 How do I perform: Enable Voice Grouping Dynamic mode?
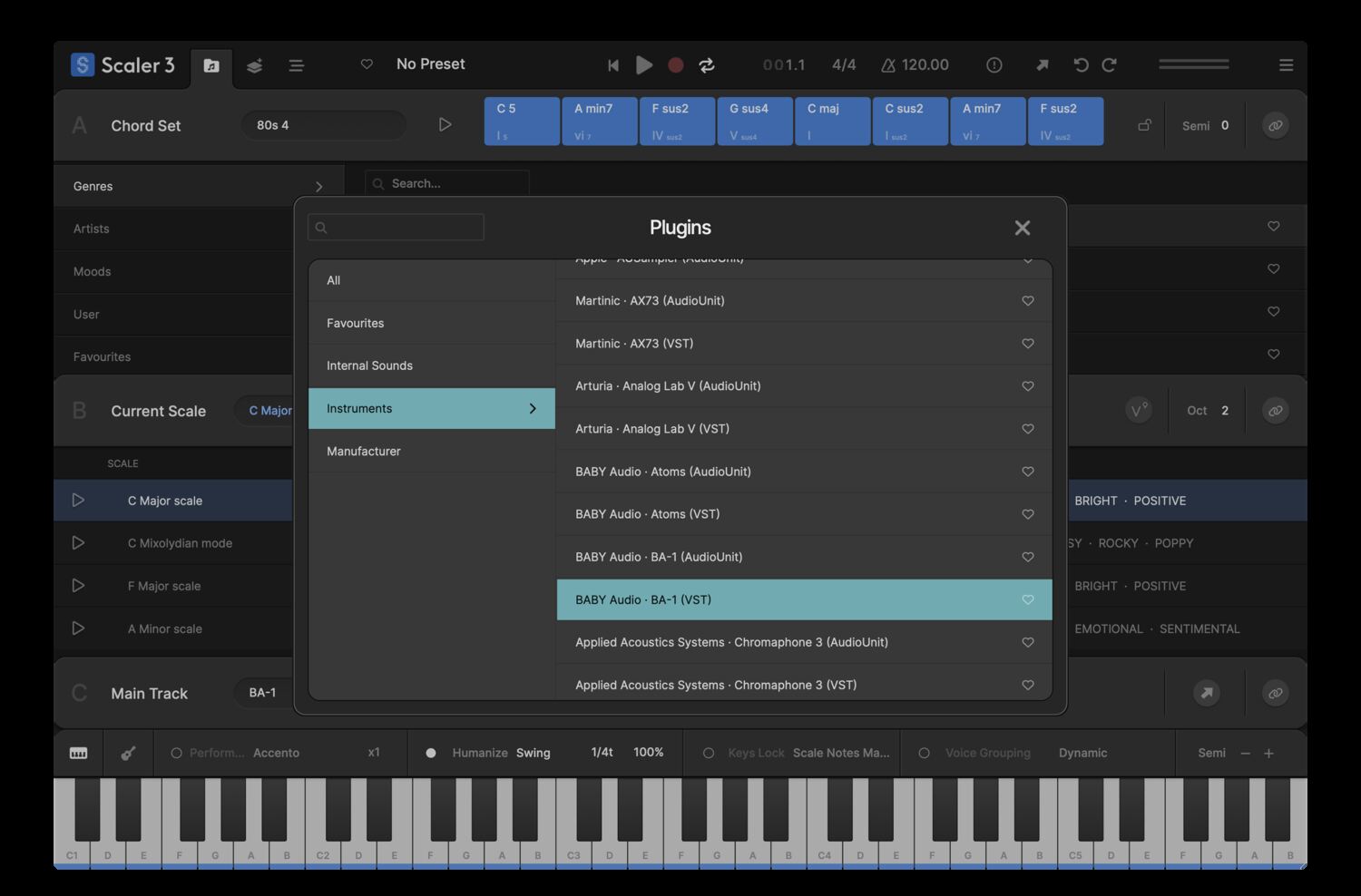click(x=924, y=753)
